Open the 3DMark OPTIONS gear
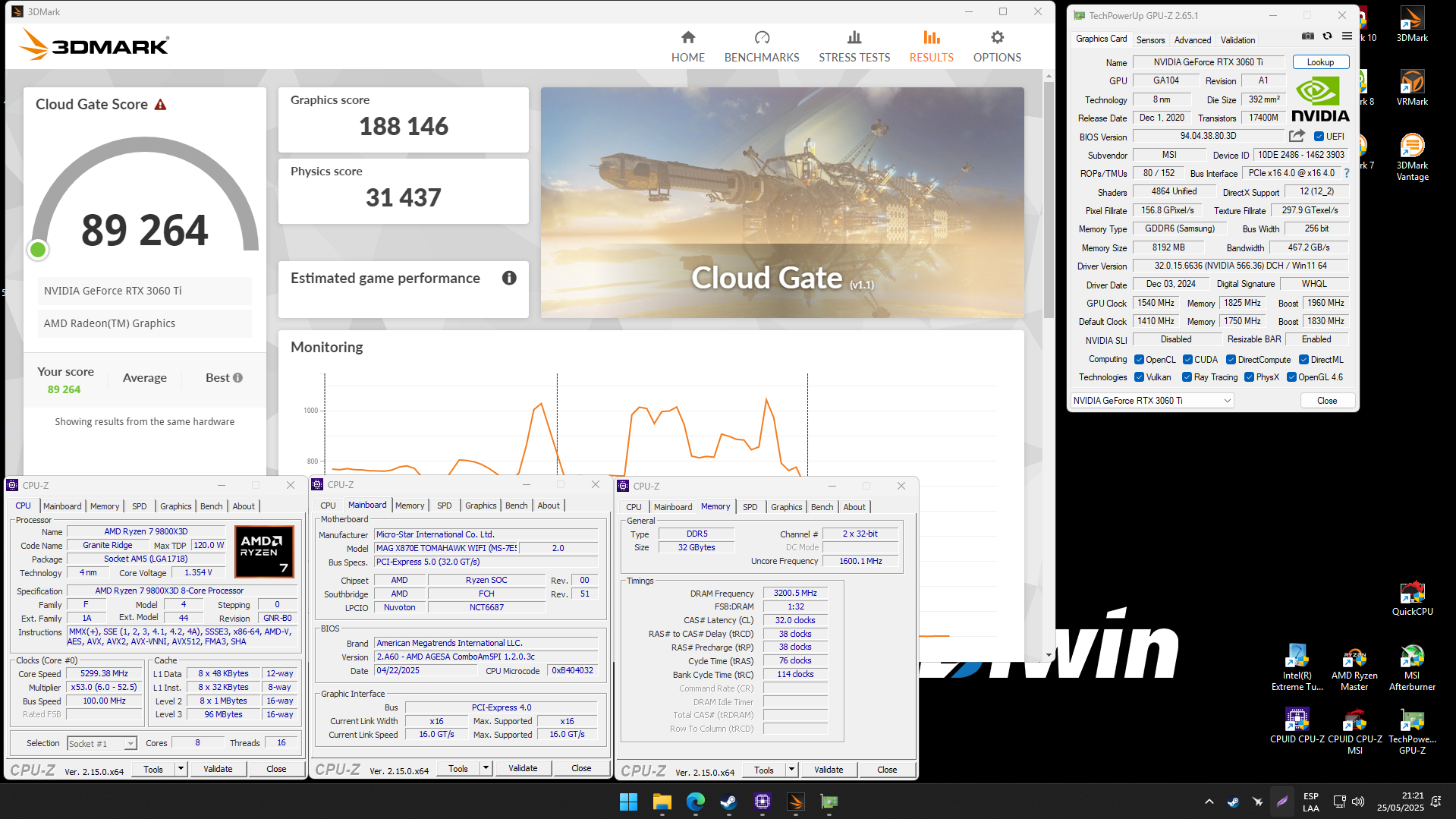 (x=997, y=46)
